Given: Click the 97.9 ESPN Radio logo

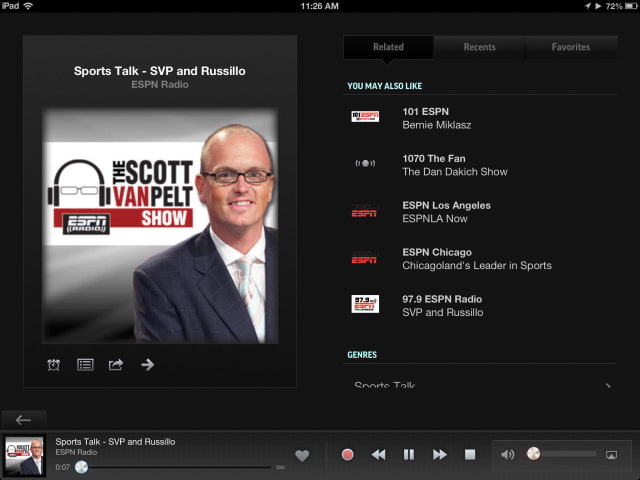Looking at the screenshot, I should [365, 304].
